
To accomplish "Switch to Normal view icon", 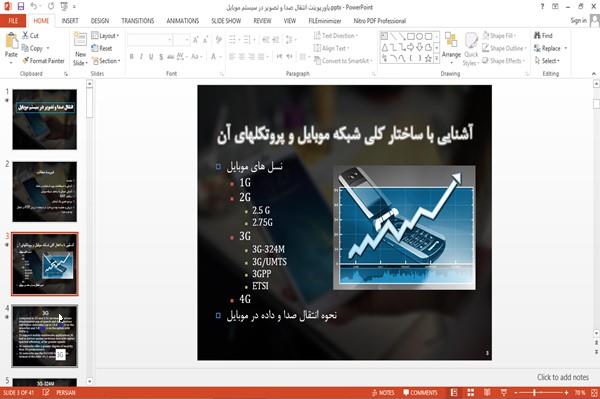I will [454, 393].
